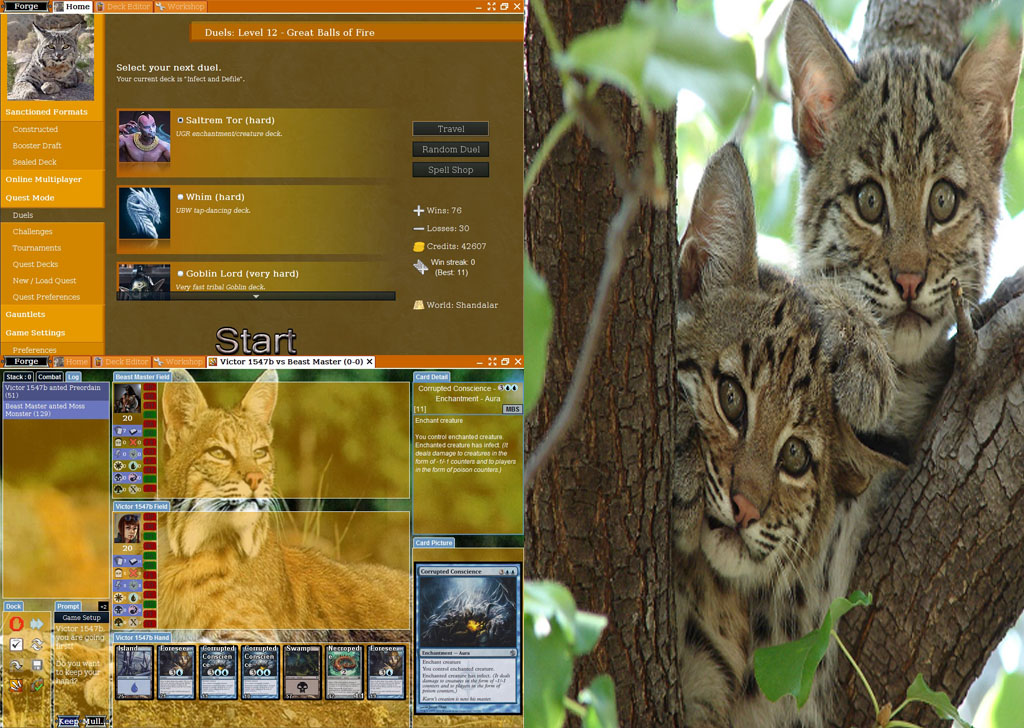Viewport: 1024px width, 728px height.
Task: Click Keep to keep your hand
Action: [68, 721]
